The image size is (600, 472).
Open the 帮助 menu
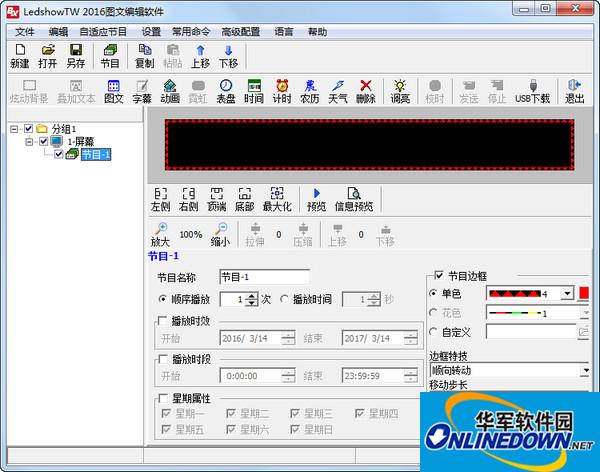[317, 32]
